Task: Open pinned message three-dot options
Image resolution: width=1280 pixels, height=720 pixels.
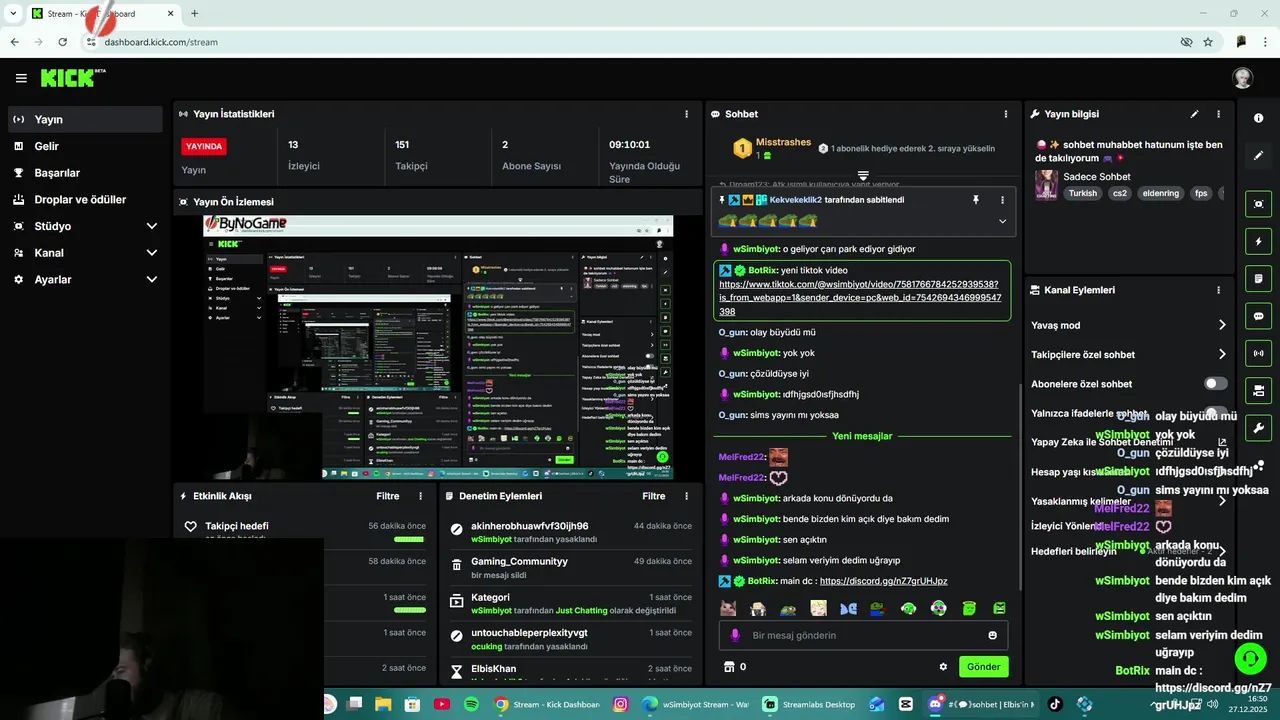Action: pyautogui.click(x=1002, y=200)
